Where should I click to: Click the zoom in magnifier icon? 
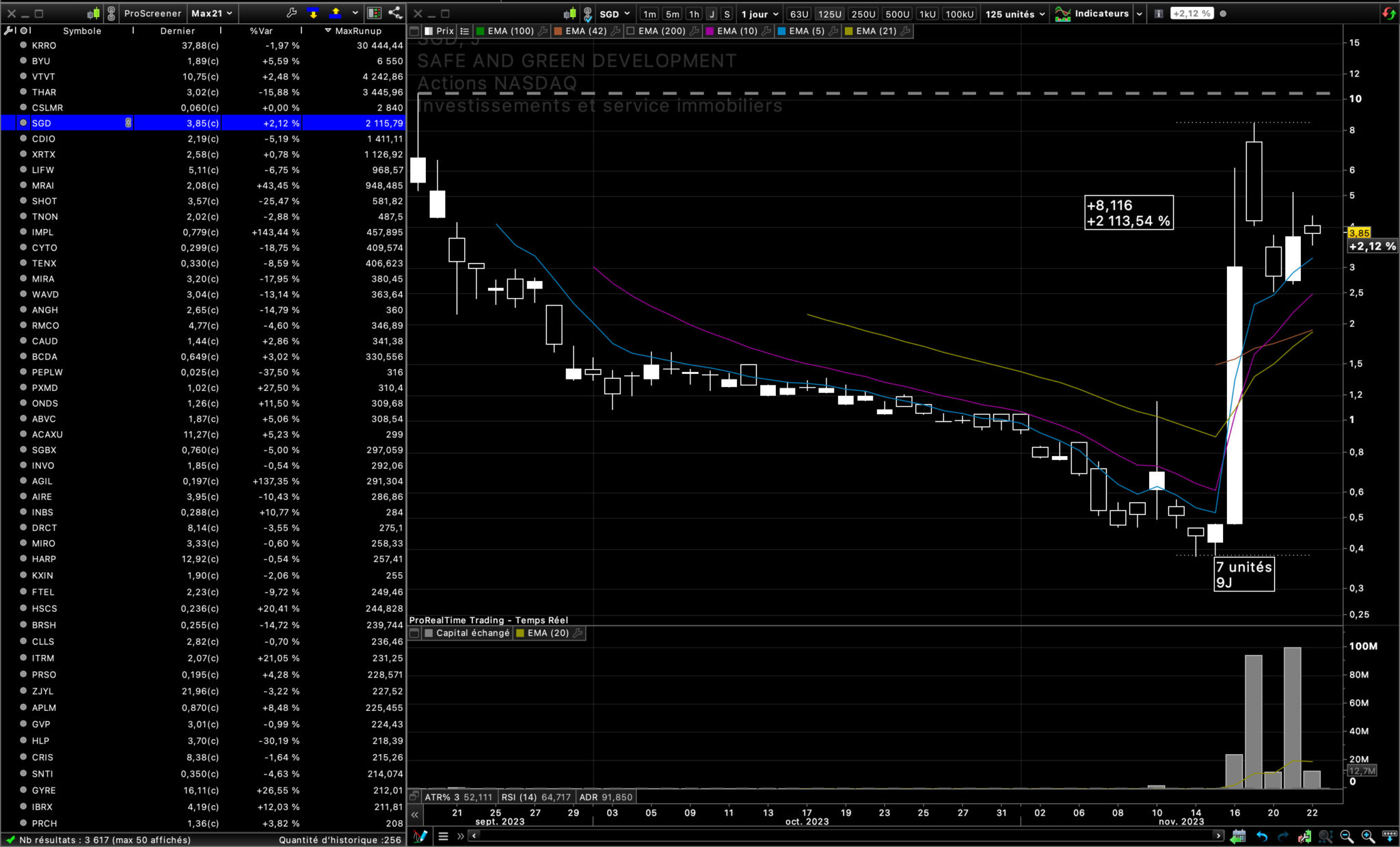pyautogui.click(x=1368, y=835)
